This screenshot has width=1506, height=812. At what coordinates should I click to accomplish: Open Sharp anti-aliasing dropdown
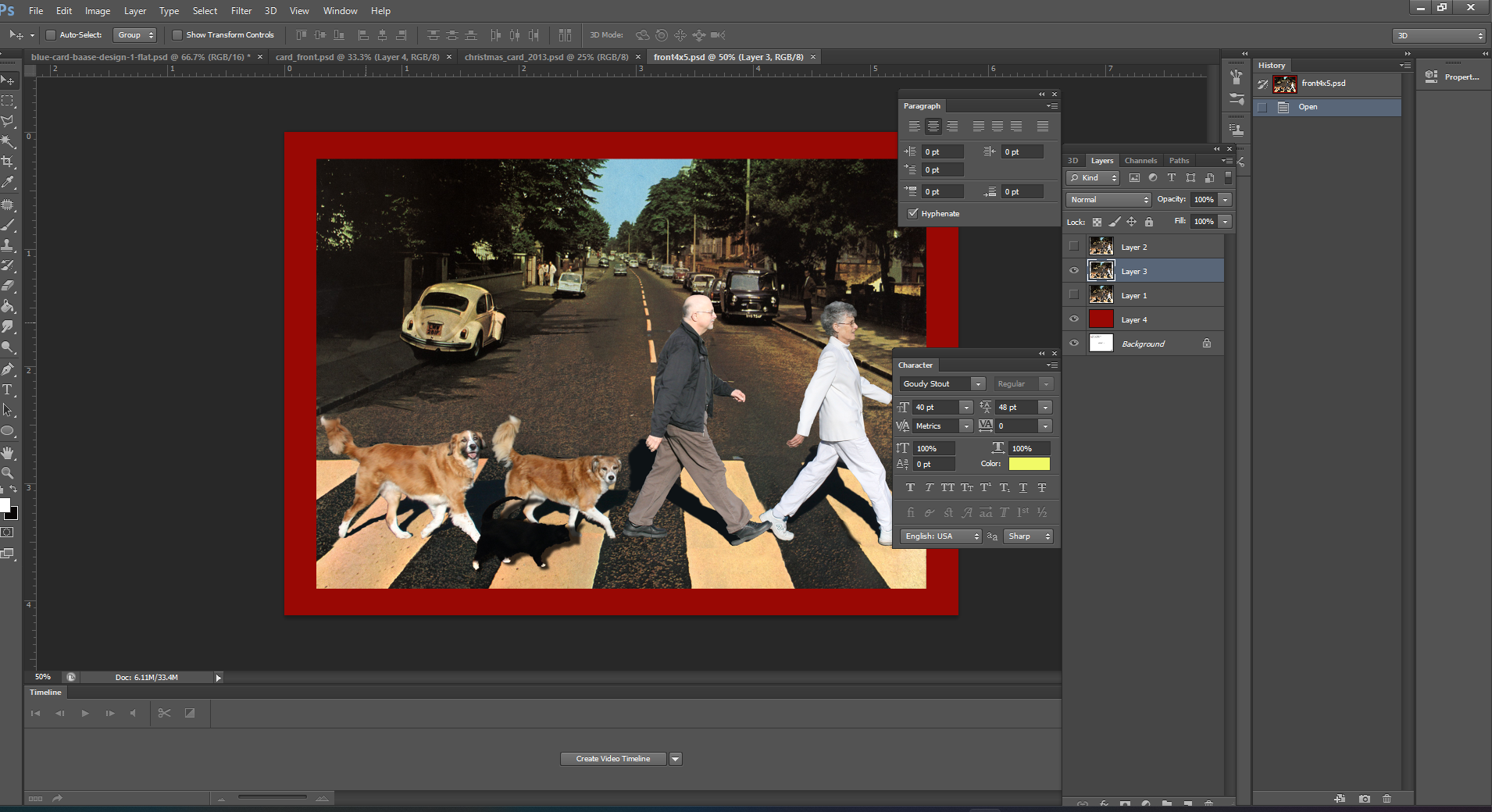pyautogui.click(x=1029, y=536)
